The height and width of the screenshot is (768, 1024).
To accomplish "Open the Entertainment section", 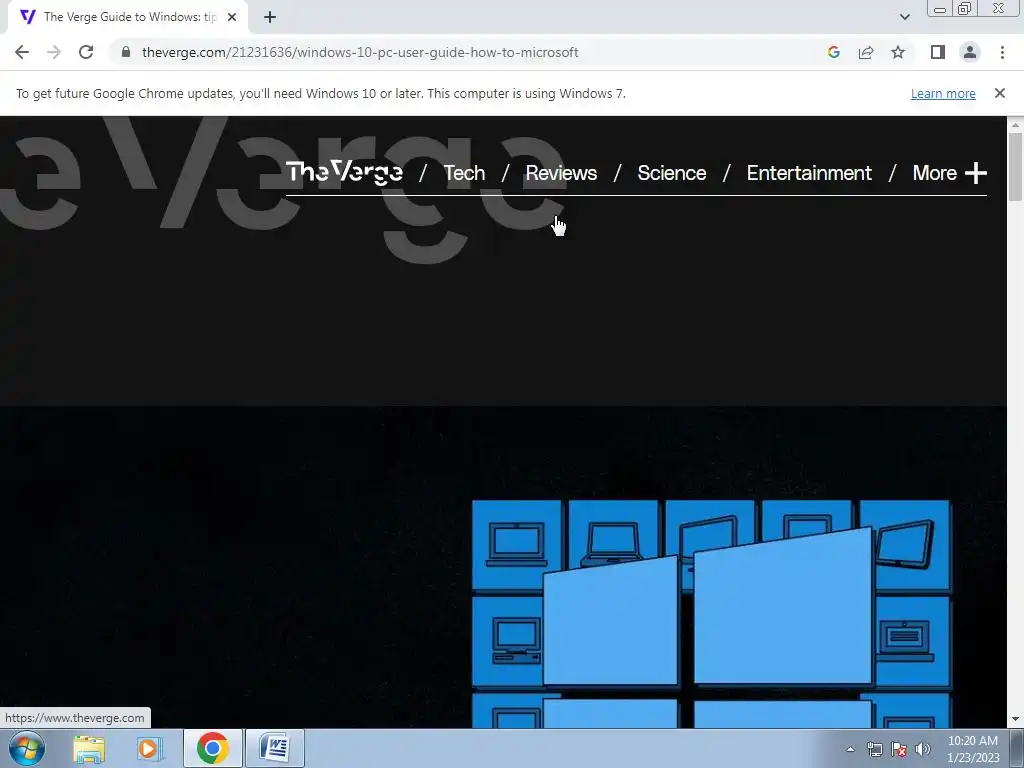I will [x=809, y=173].
